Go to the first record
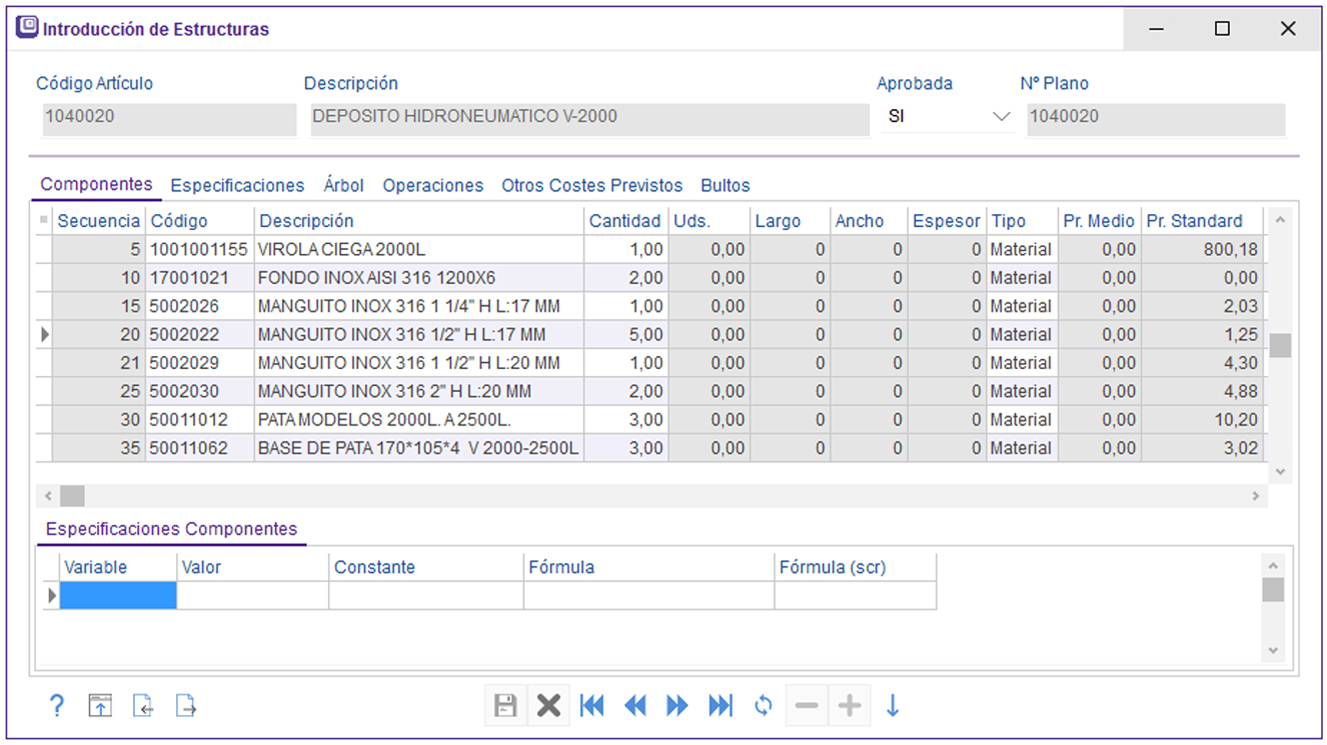This screenshot has height=745, width=1327. click(592, 706)
